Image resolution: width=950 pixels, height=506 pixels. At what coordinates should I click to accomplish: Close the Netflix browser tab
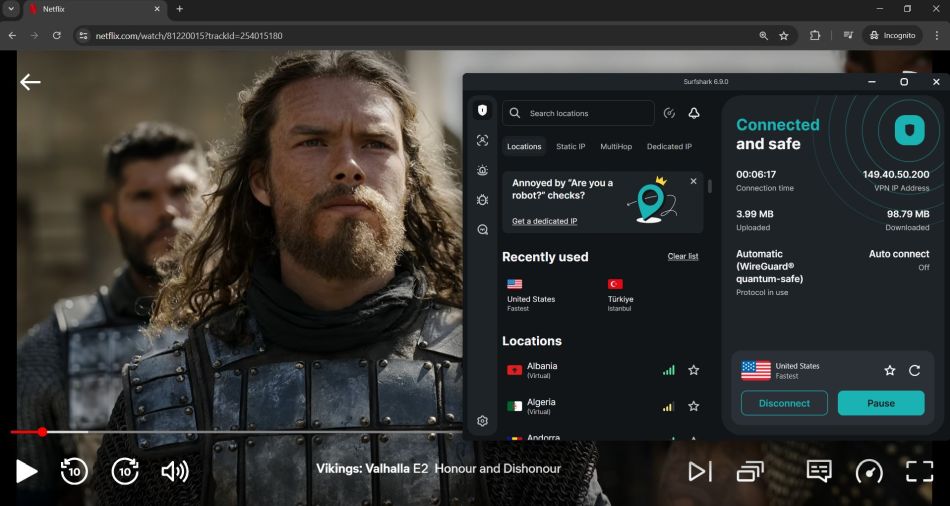pos(157,9)
